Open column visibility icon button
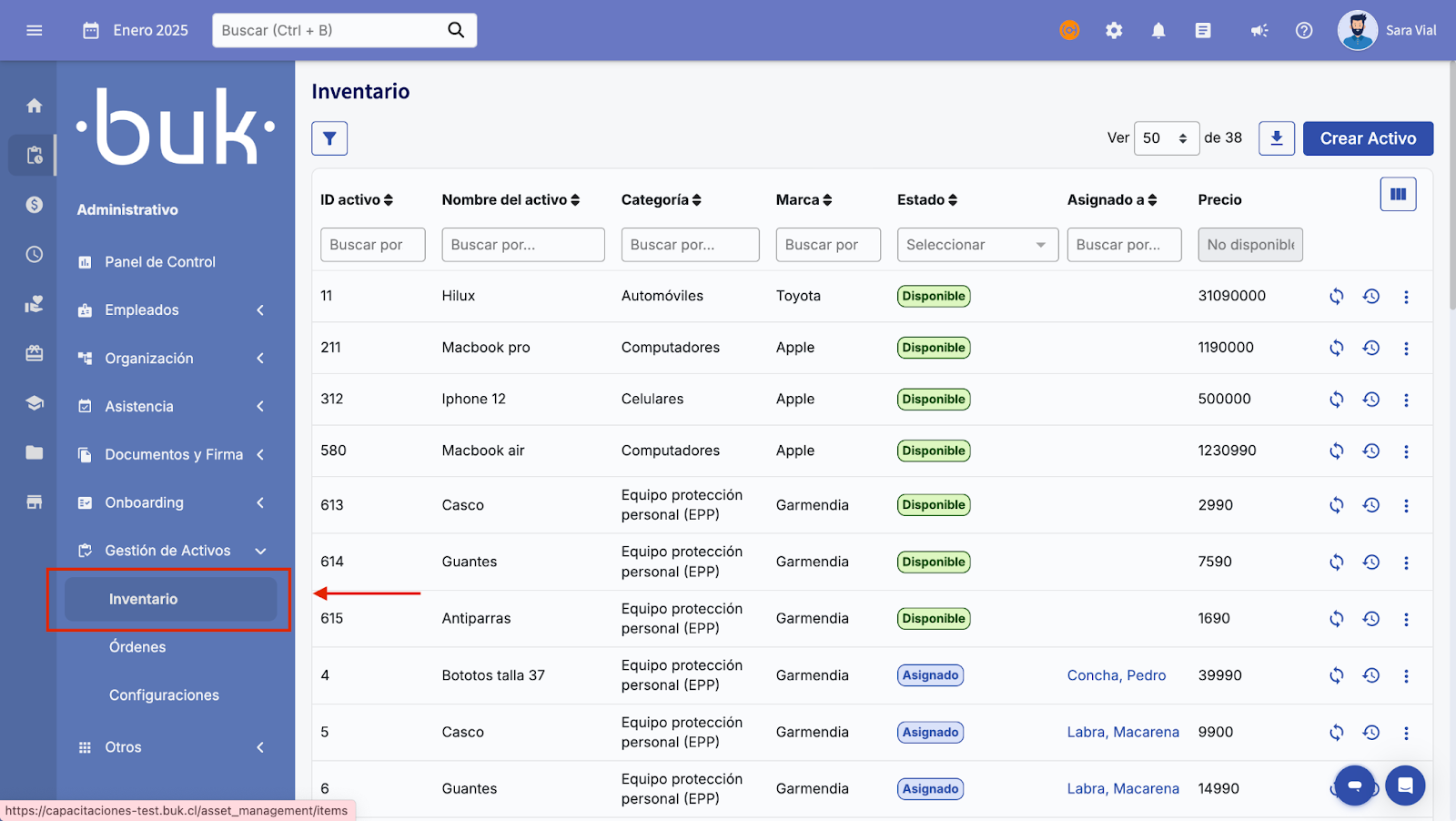Viewport: 1456px width, 821px height. (x=1399, y=194)
